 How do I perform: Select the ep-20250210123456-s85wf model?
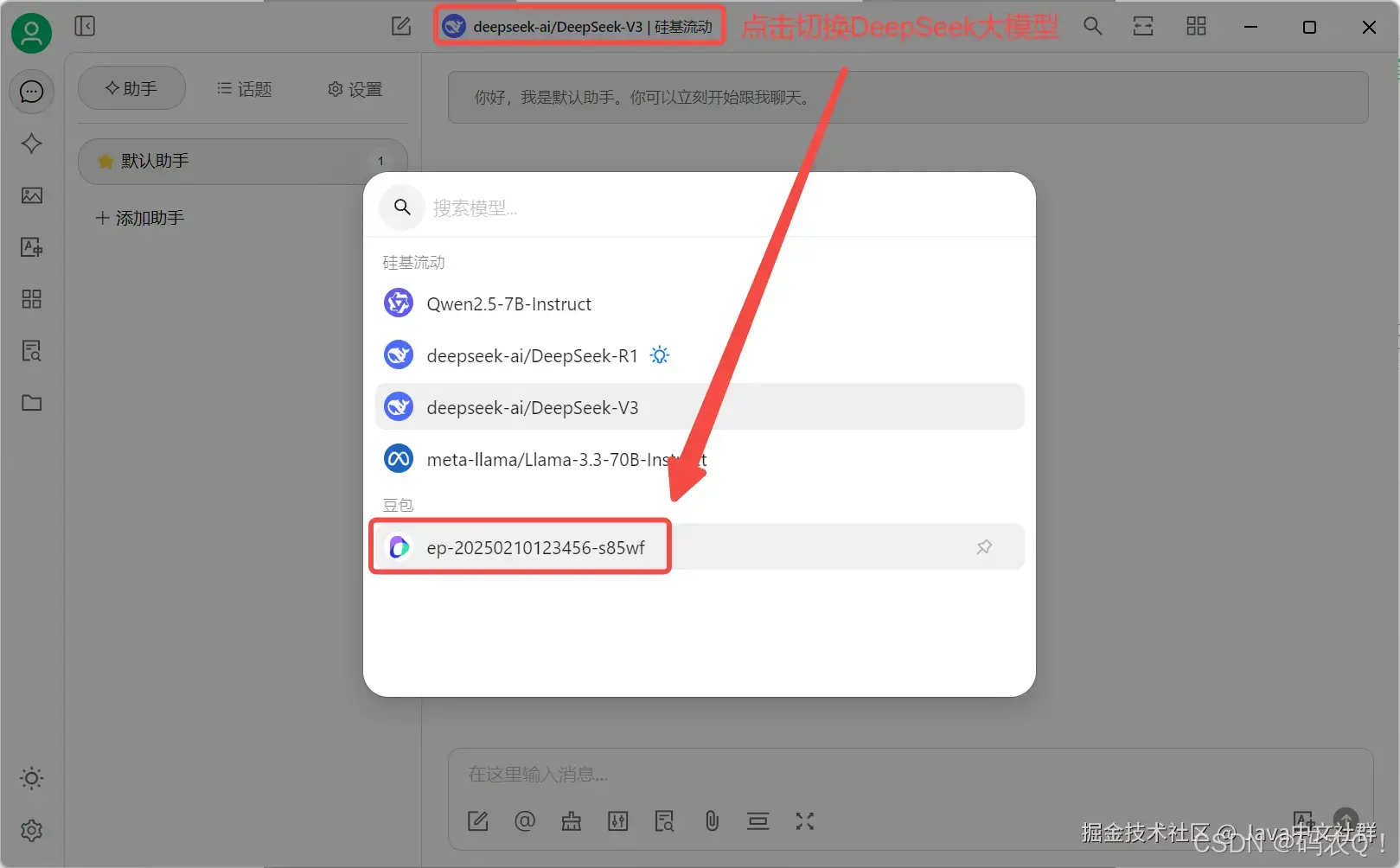(700, 546)
